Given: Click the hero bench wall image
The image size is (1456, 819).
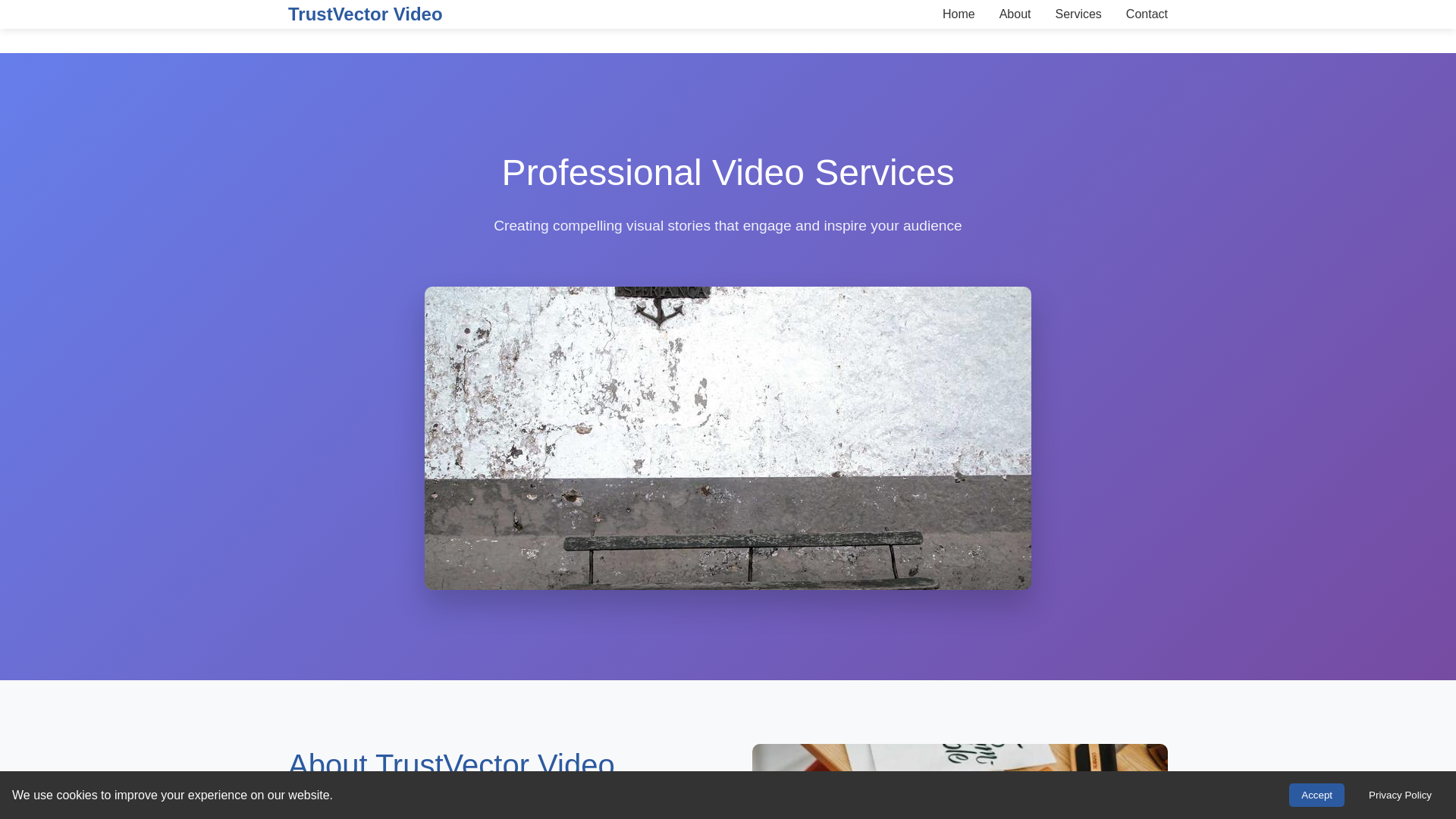Looking at the screenshot, I should (728, 438).
